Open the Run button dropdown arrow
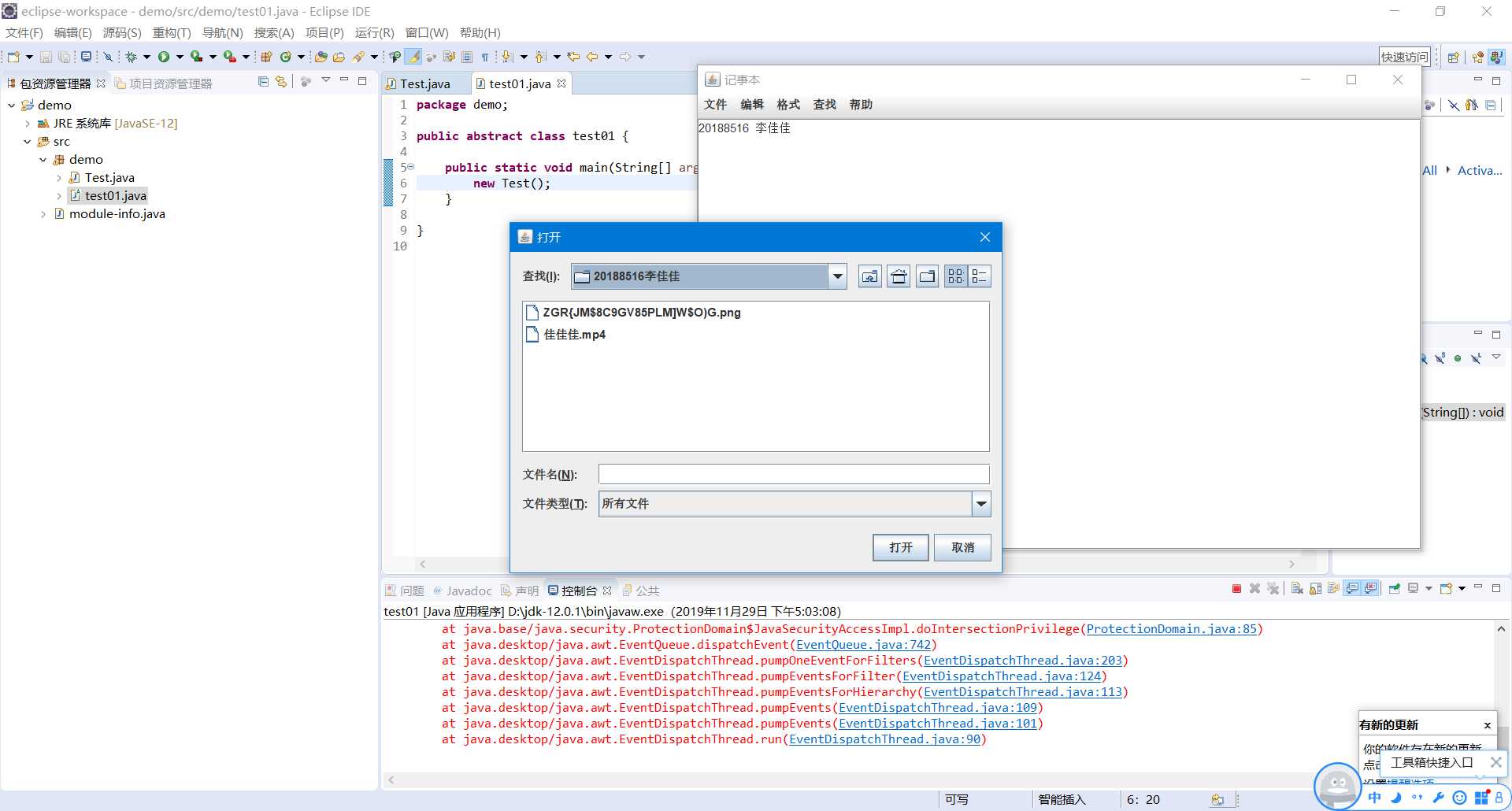This screenshot has height=811, width=1512. tap(180, 57)
